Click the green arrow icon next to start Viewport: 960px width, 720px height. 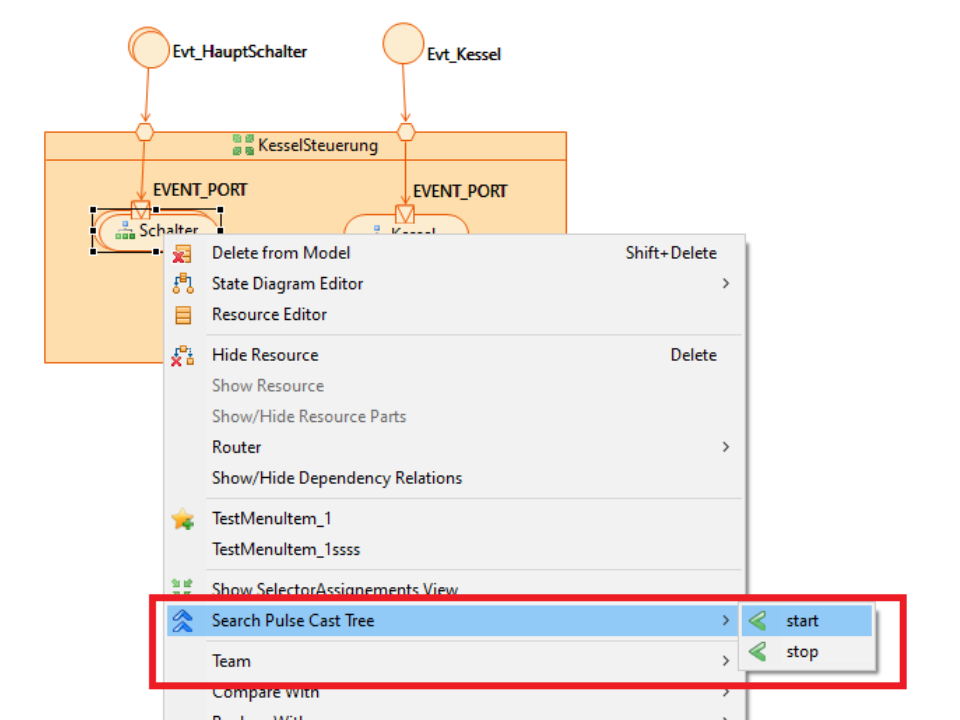click(x=758, y=621)
